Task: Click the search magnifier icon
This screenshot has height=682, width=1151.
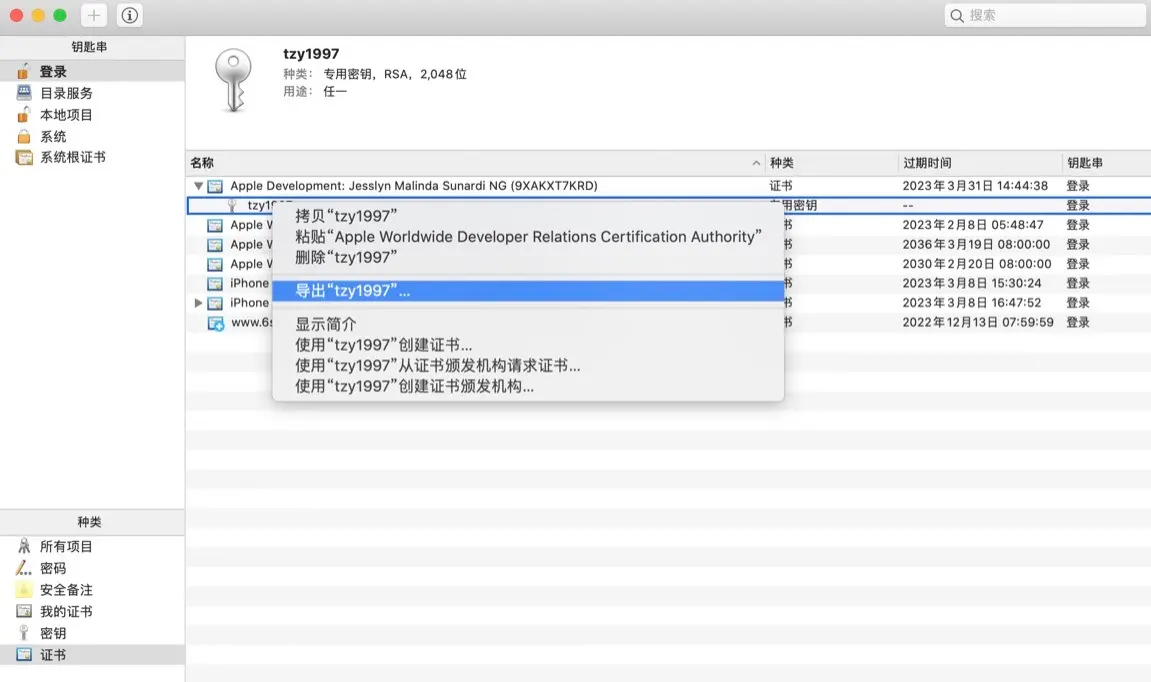Action: tap(956, 15)
